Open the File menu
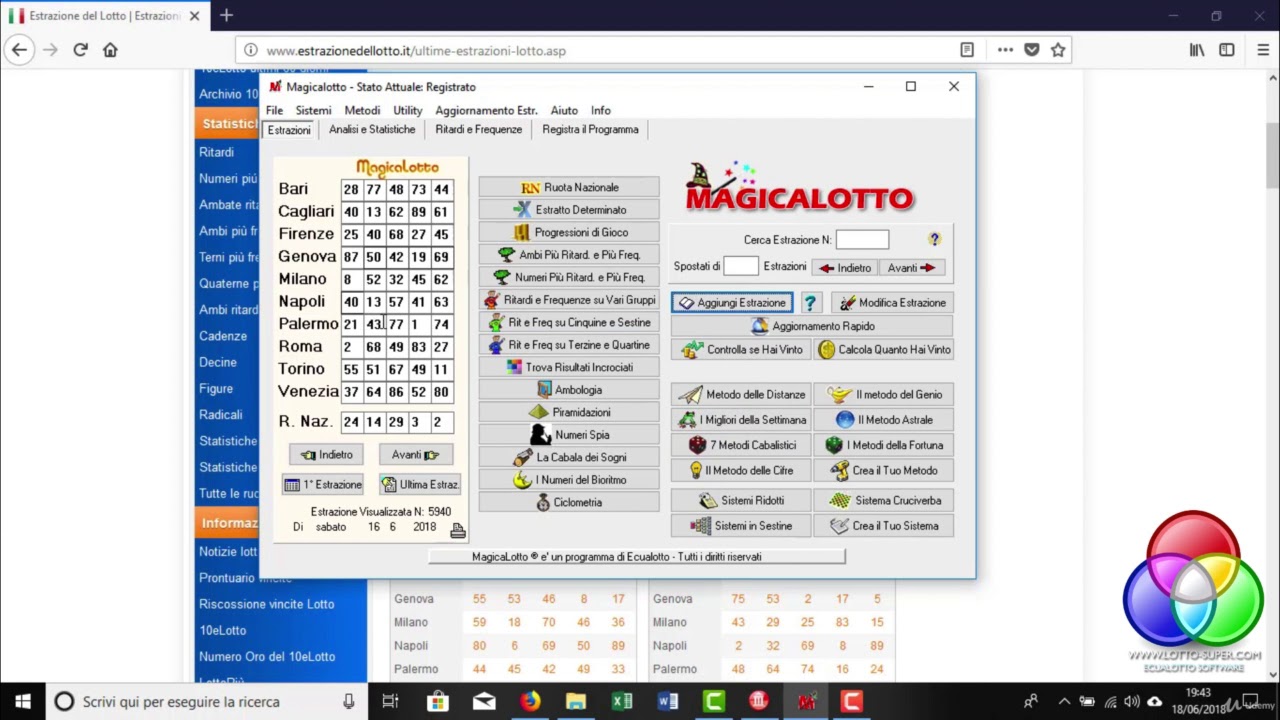This screenshot has height=720, width=1280. pyautogui.click(x=274, y=110)
